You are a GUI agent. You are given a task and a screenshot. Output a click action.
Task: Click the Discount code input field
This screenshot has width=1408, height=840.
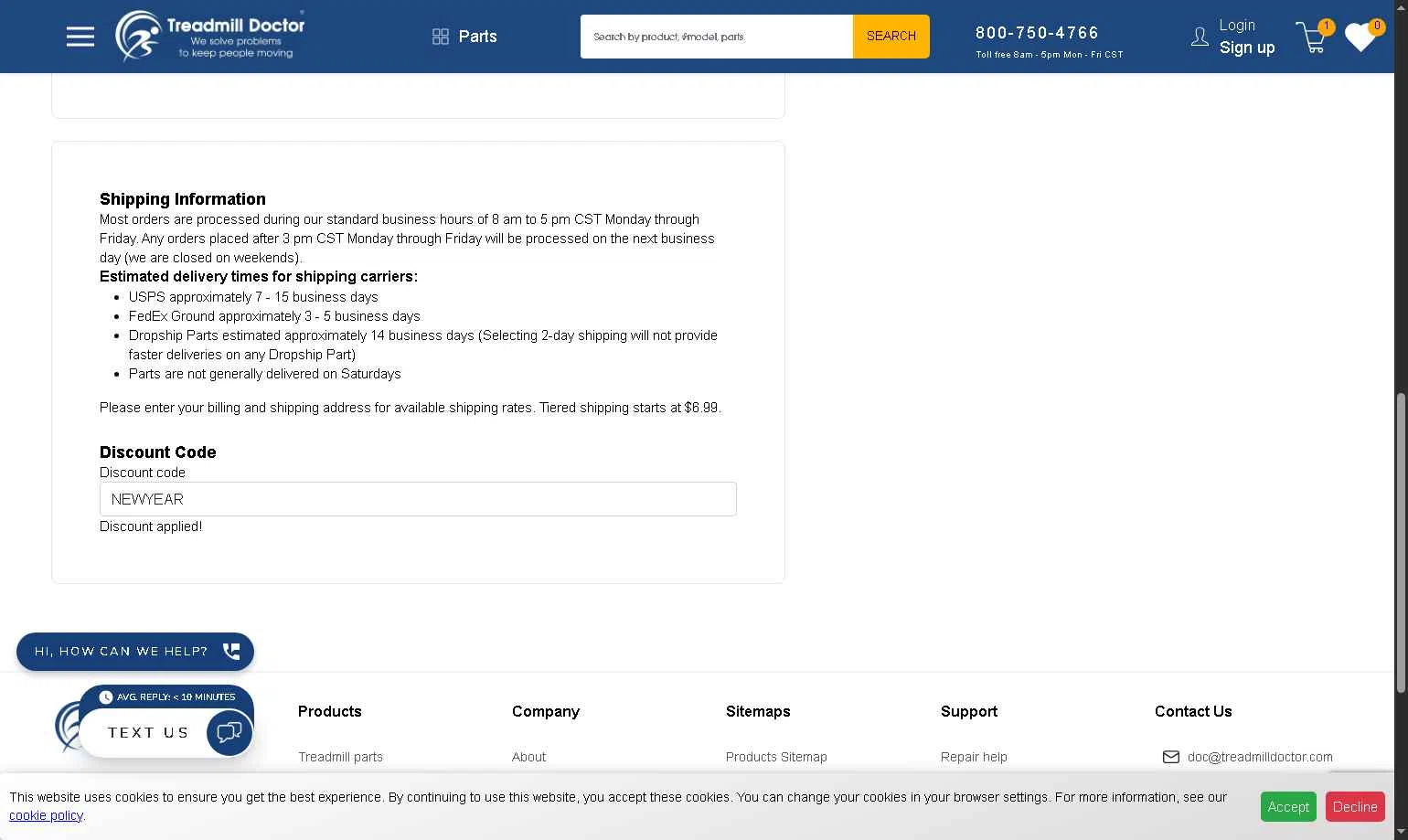(x=418, y=499)
